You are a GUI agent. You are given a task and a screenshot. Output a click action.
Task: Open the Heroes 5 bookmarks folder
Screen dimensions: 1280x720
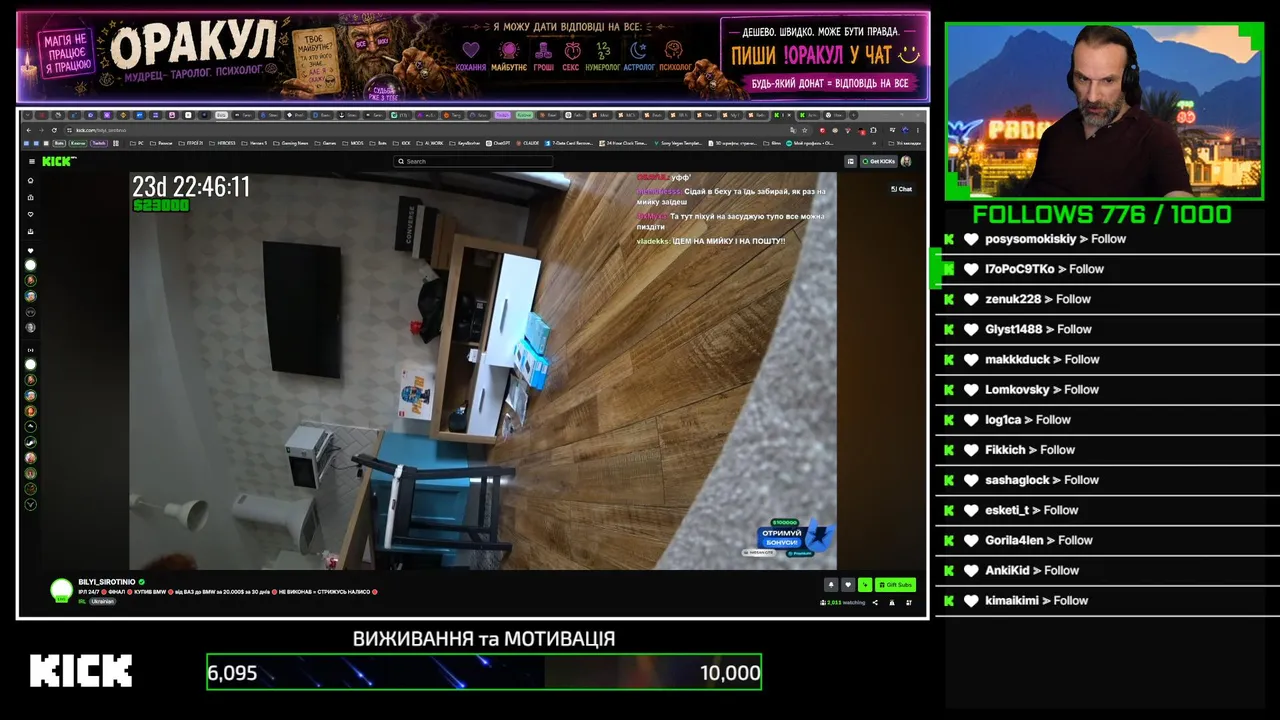click(x=255, y=143)
